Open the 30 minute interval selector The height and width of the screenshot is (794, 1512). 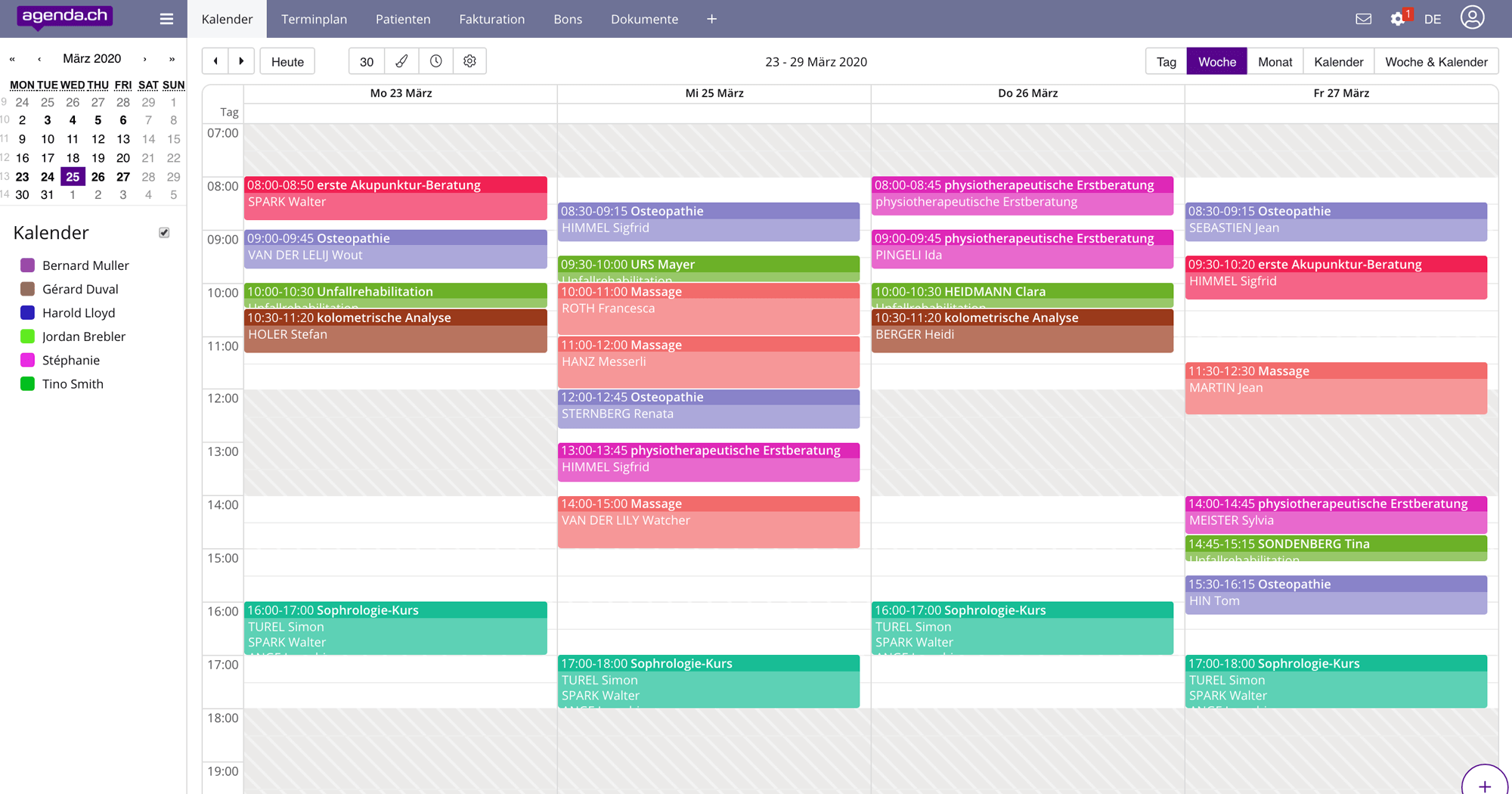click(x=367, y=61)
